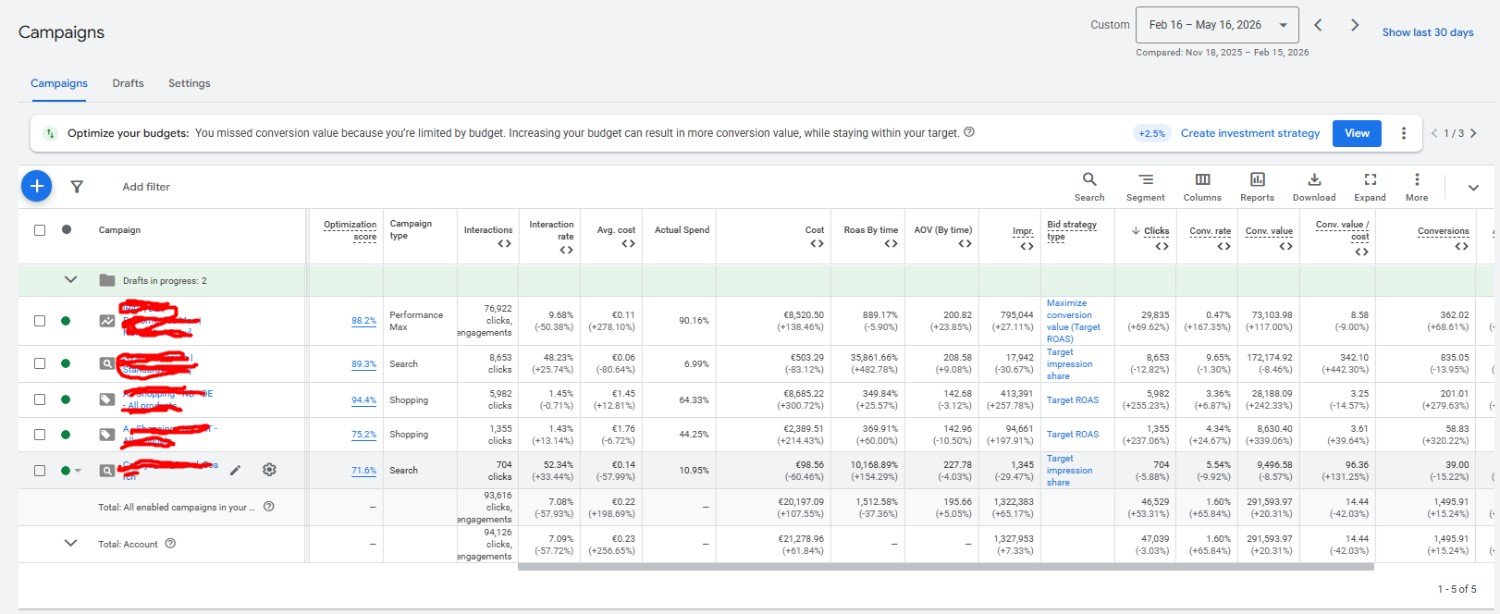1500x614 pixels.
Task: Click the green status dot in the 88.2% row
Action: click(x=66, y=321)
